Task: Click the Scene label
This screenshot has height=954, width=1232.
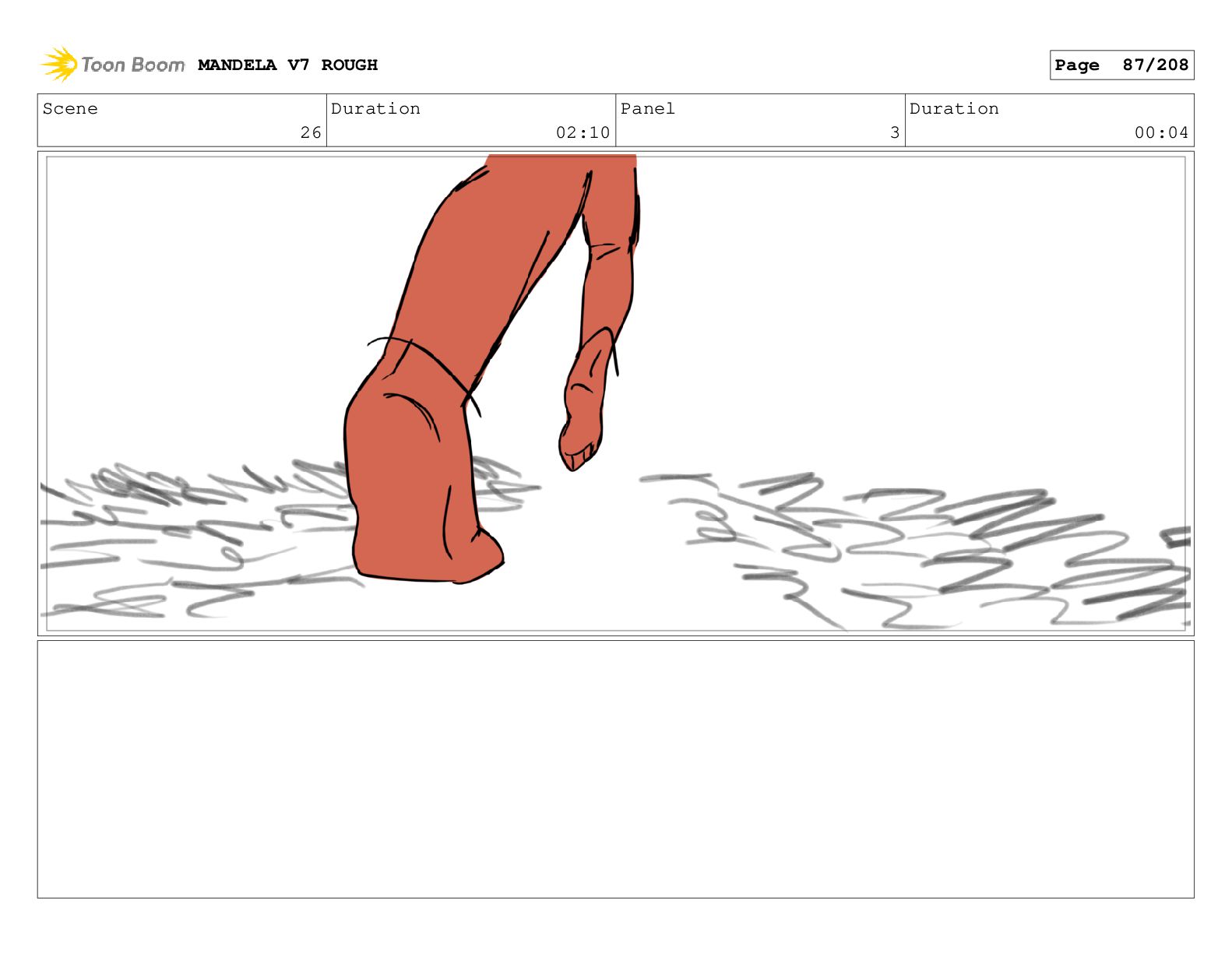Action: click(x=70, y=108)
